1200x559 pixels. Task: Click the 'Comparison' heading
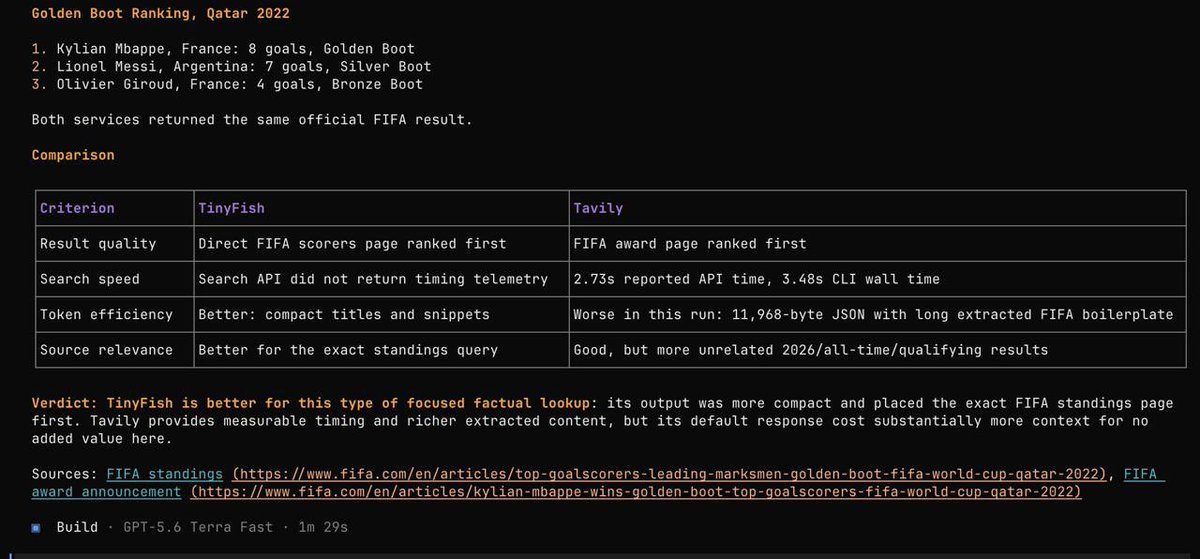point(73,155)
